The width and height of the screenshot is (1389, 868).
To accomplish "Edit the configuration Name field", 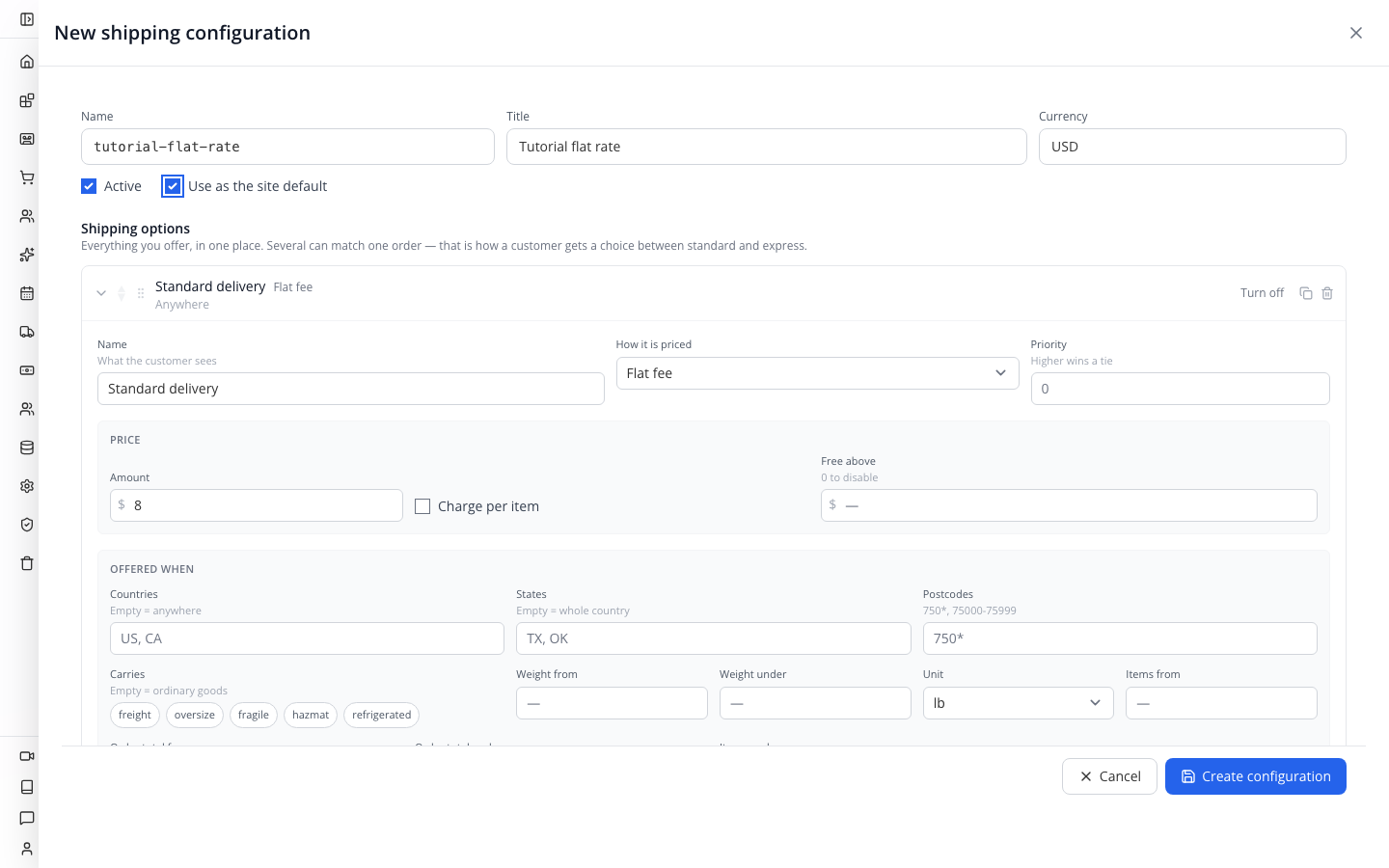I will (x=287, y=147).
